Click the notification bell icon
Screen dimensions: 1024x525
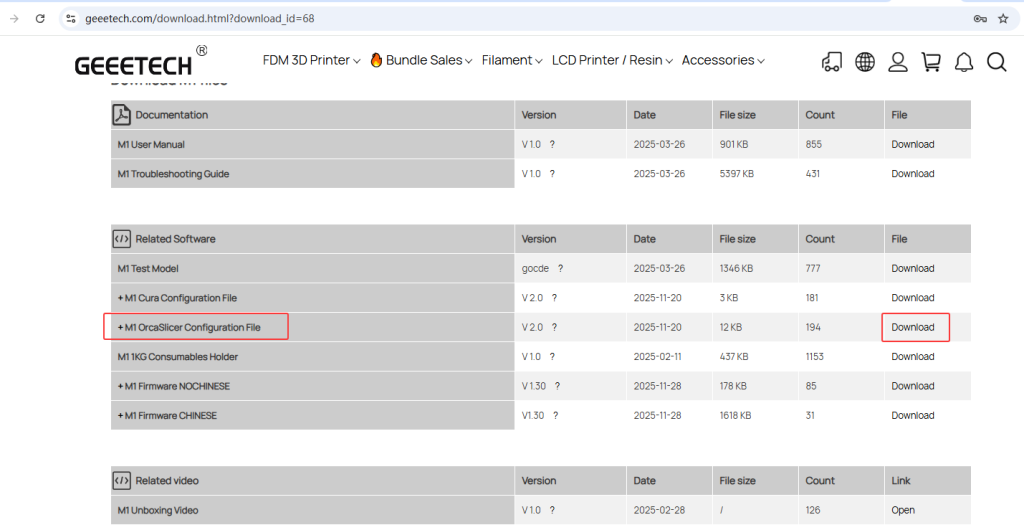[964, 62]
